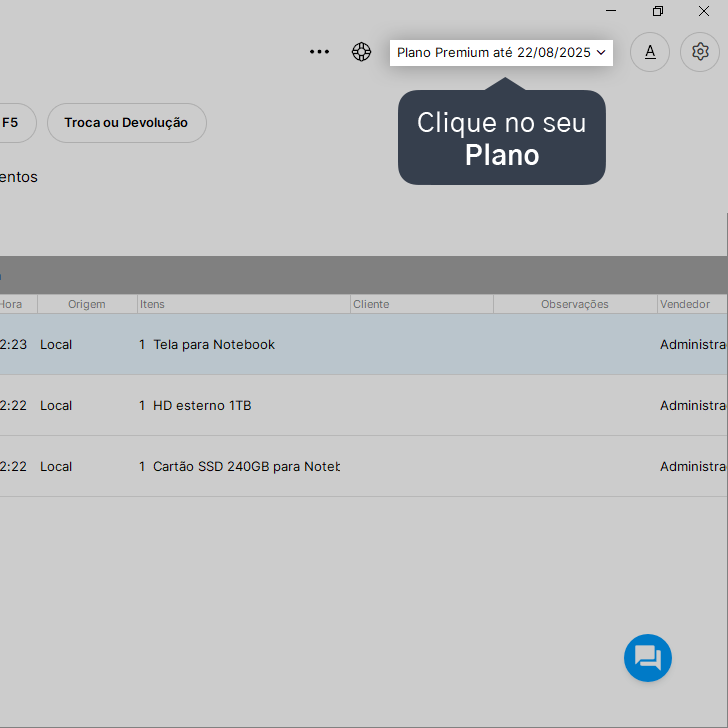Minimize the application window

point(611,11)
